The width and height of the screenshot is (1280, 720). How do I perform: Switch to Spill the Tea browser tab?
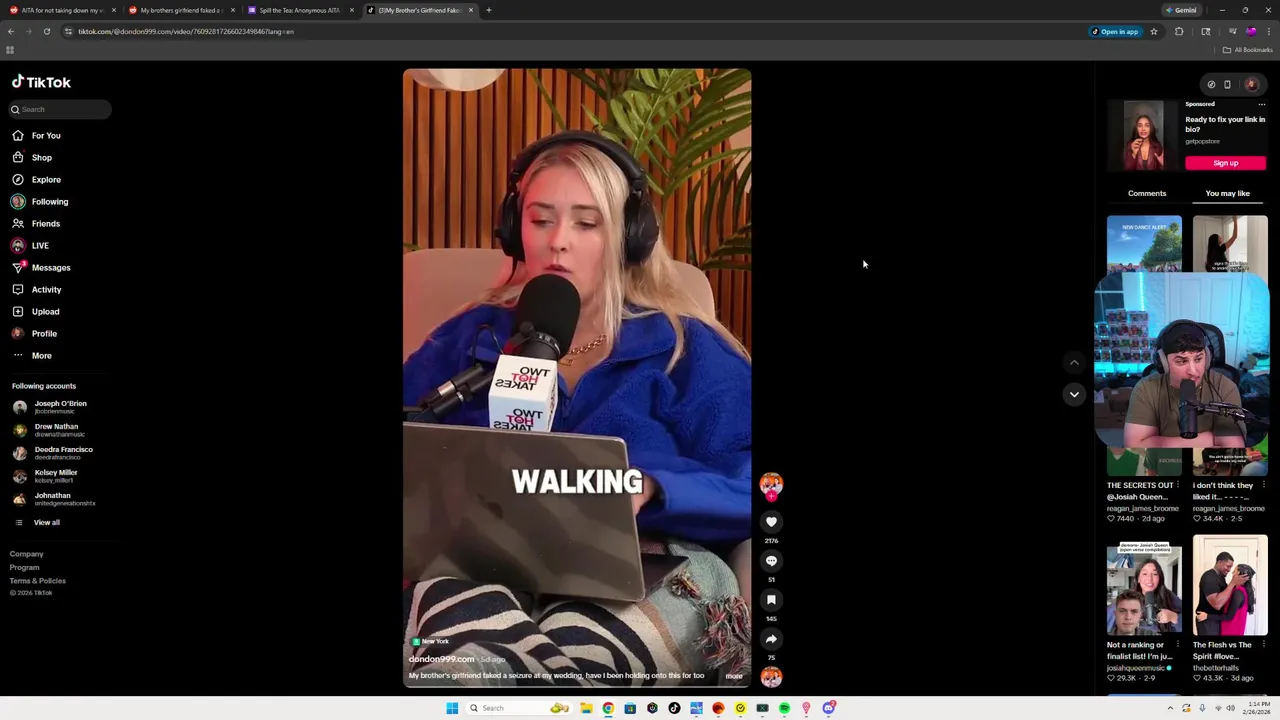click(300, 10)
